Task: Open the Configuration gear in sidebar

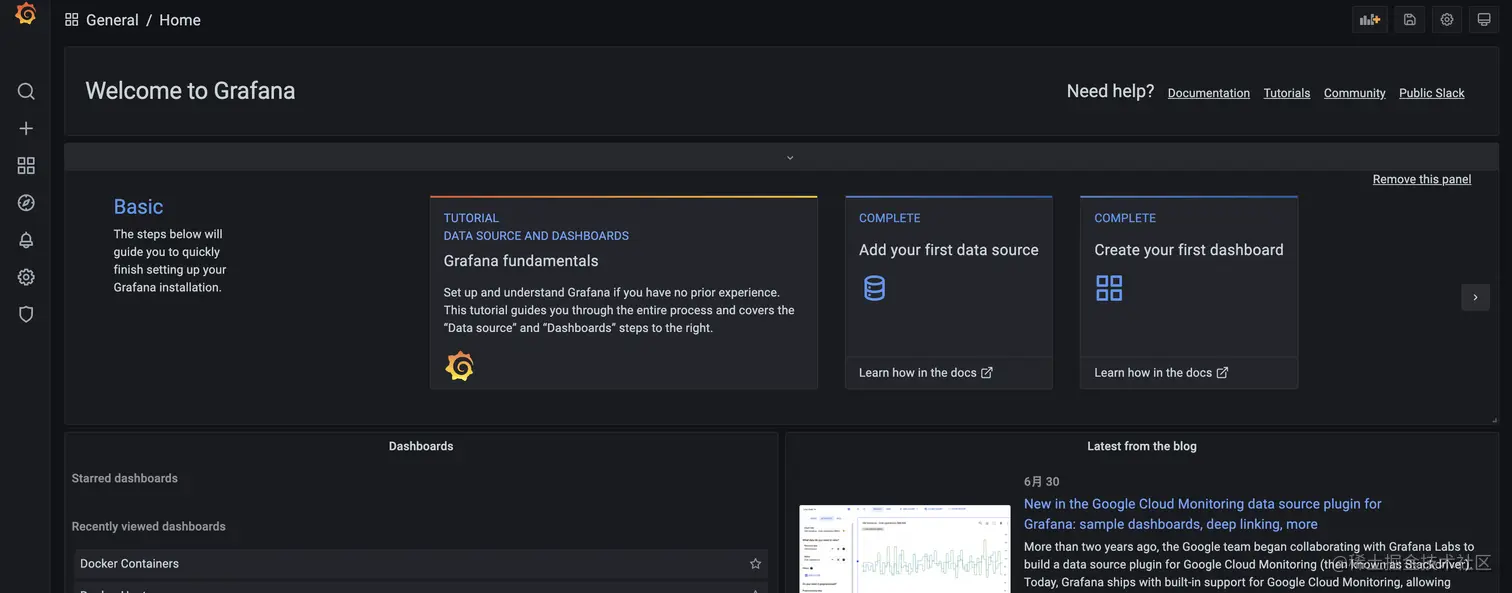Action: (26, 277)
